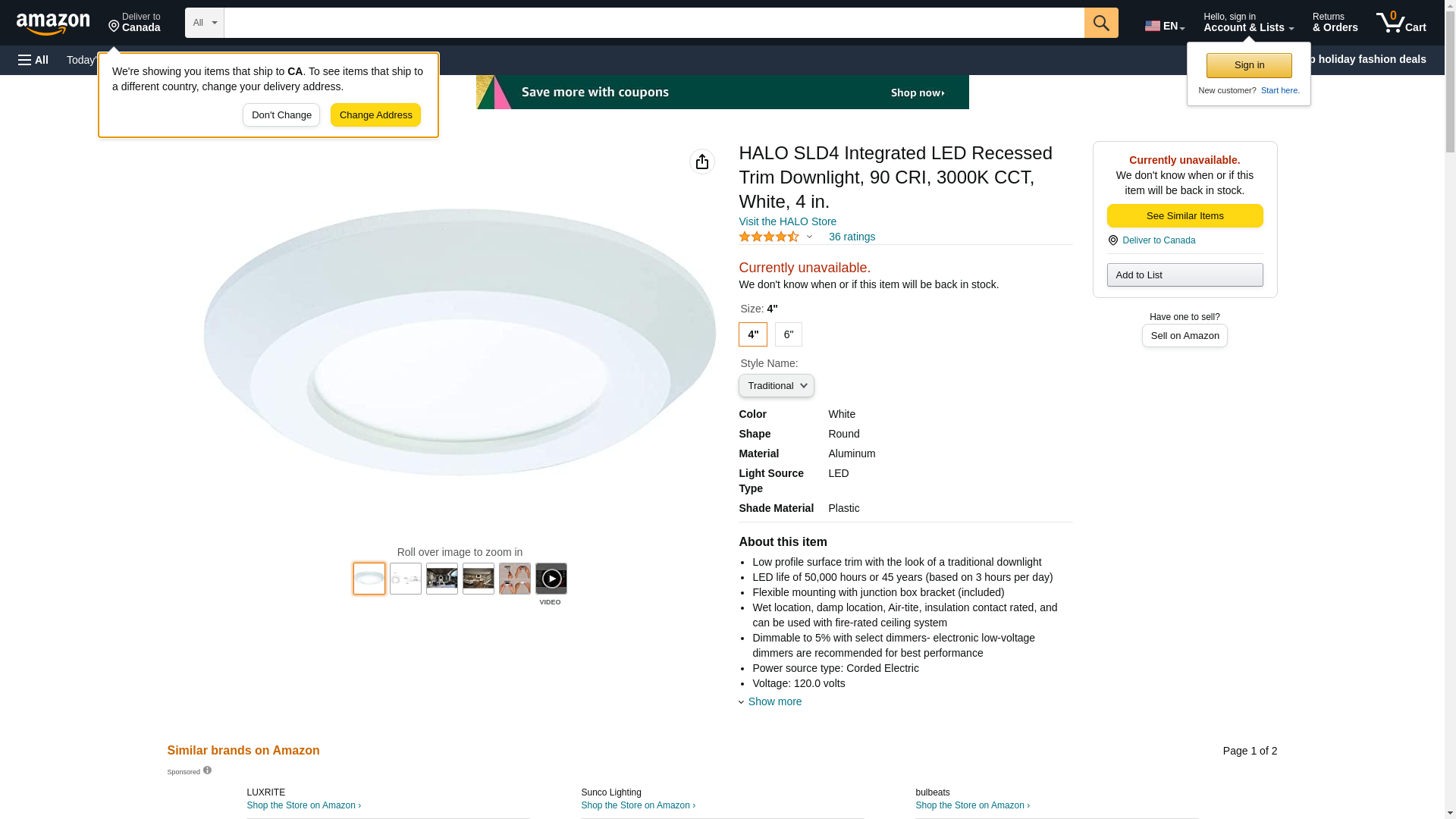Viewport: 1456px width, 819px height.
Task: Click the star rating icons
Action: tap(768, 237)
